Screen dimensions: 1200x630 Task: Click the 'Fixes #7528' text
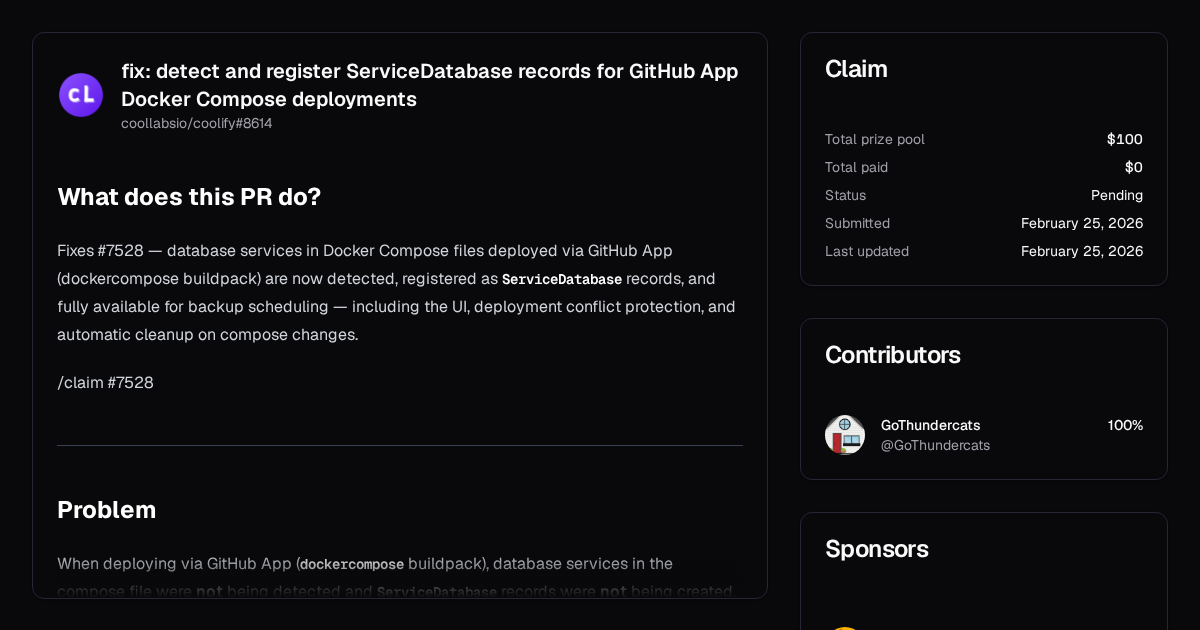pyautogui.click(x=100, y=250)
